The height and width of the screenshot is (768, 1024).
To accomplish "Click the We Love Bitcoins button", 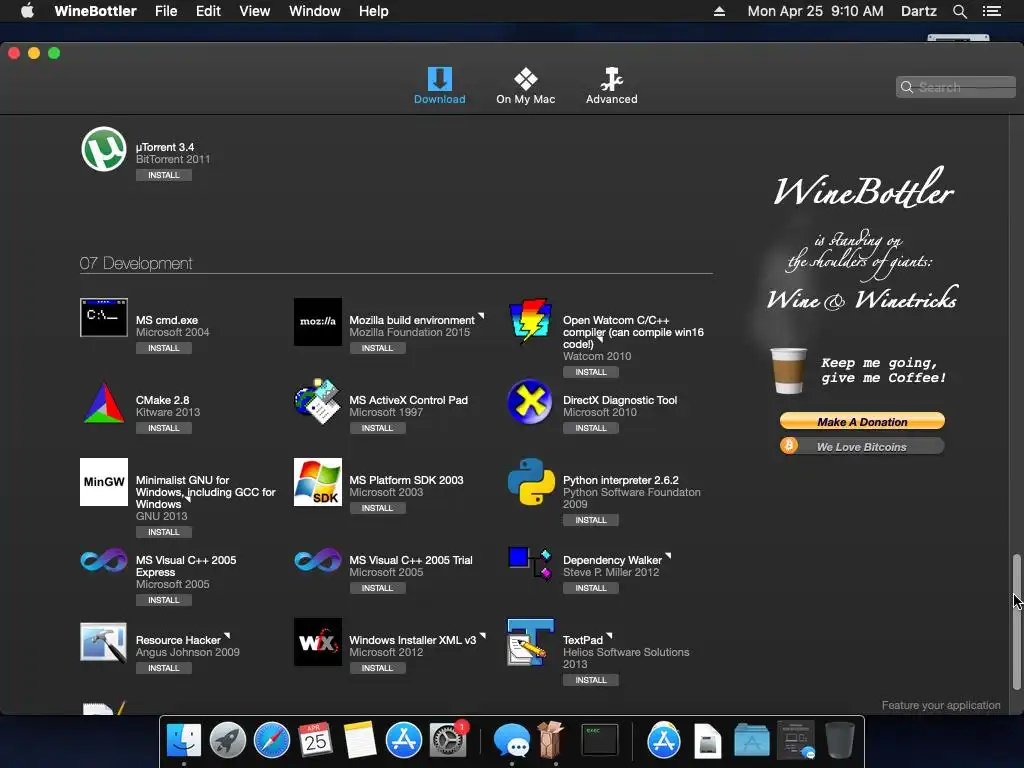I will click(862, 447).
